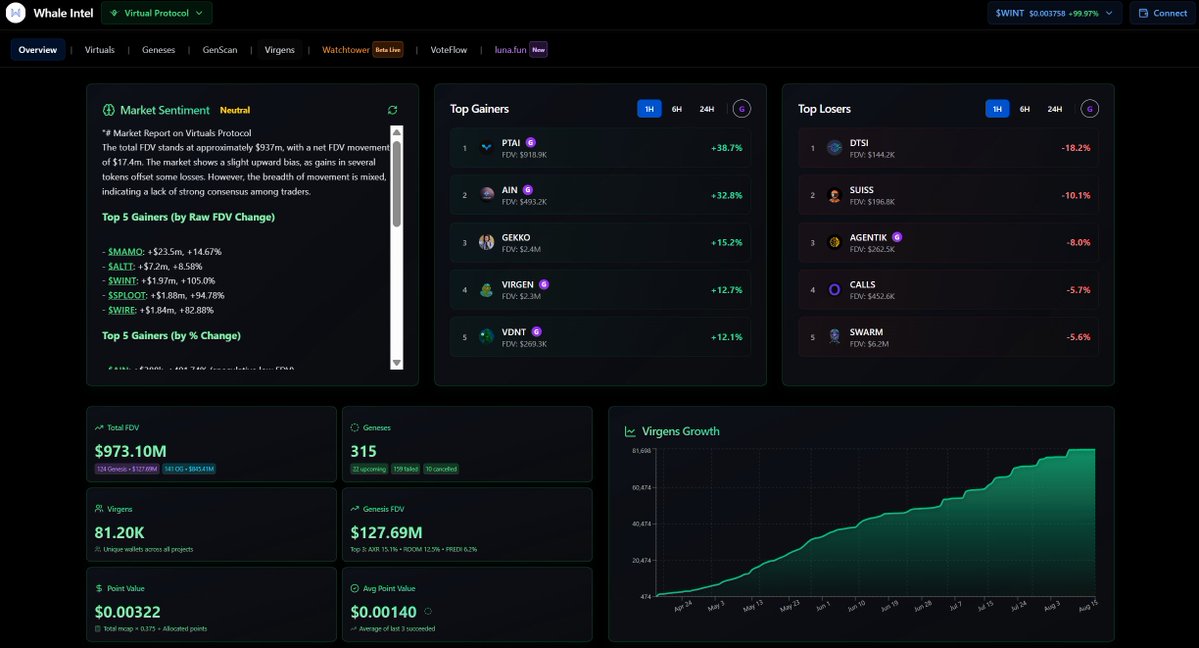This screenshot has height=648, width=1199.
Task: Open the Watchtower Beta Live tab
Action: [x=362, y=50]
